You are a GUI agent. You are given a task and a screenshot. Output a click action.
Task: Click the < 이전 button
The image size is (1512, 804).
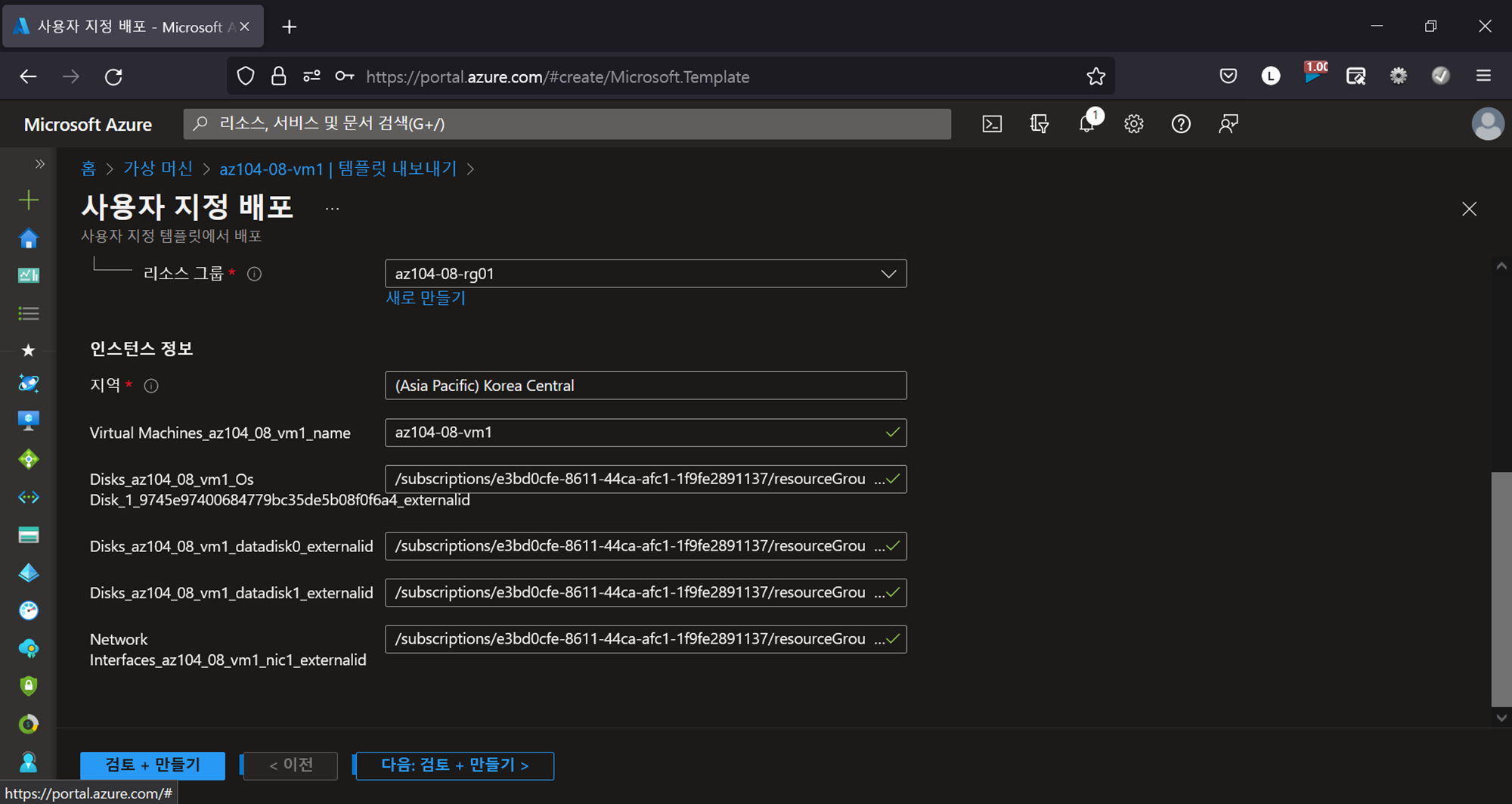click(x=291, y=765)
